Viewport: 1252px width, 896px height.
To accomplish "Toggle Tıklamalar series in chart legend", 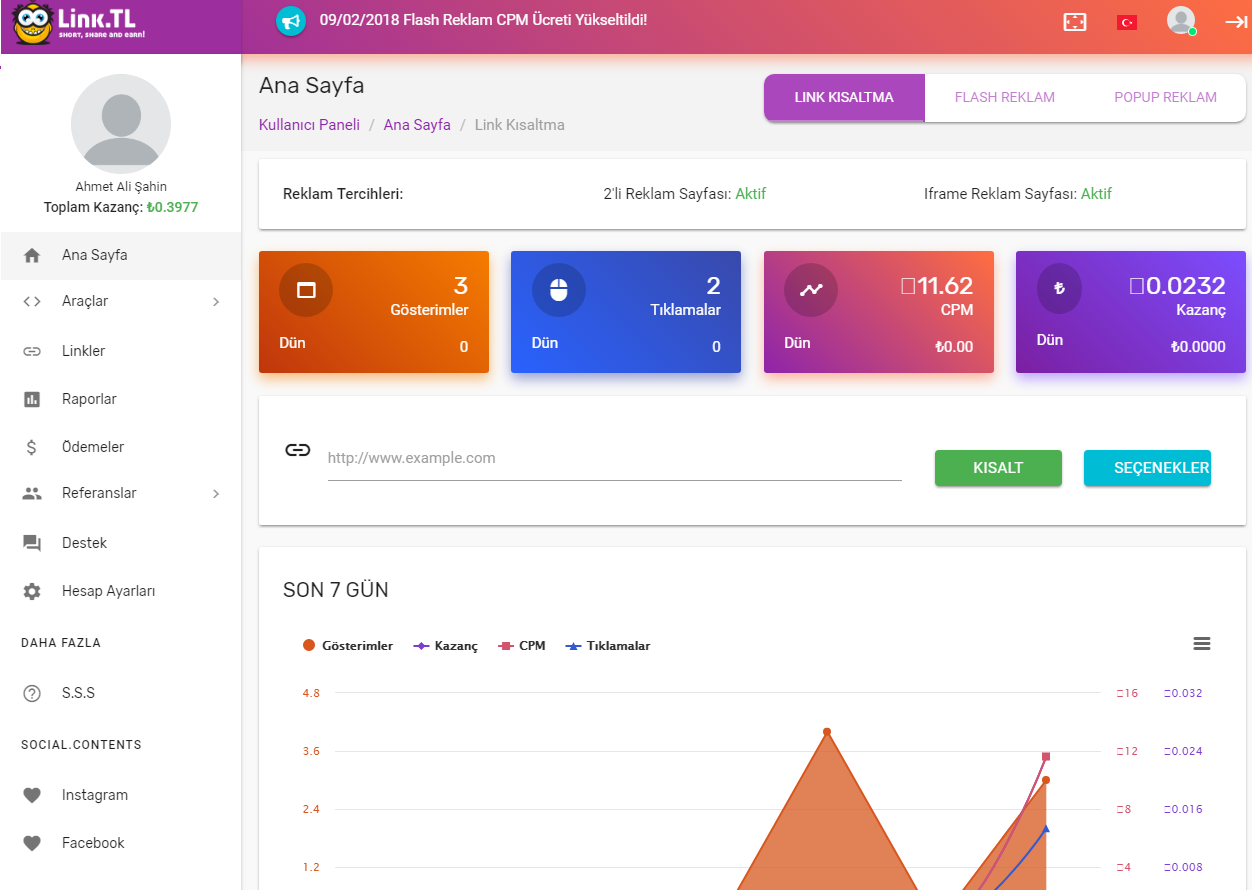I will click(608, 646).
